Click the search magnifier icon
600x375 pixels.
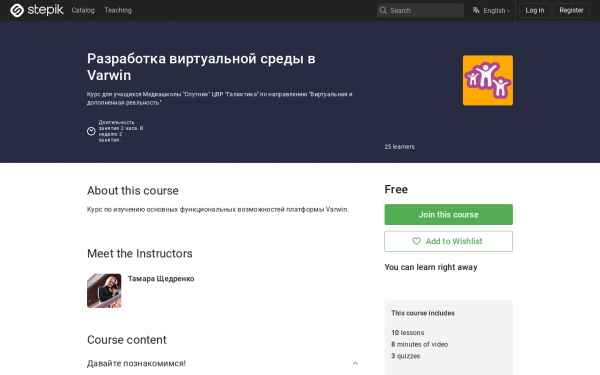tap(383, 10)
